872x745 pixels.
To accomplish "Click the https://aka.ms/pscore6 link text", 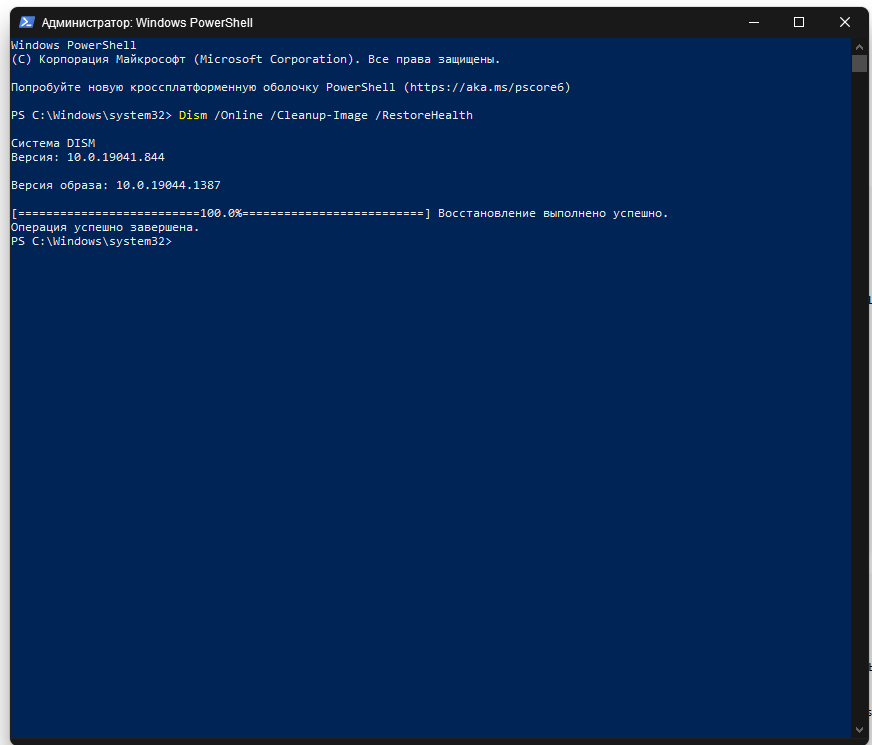I will (487, 87).
